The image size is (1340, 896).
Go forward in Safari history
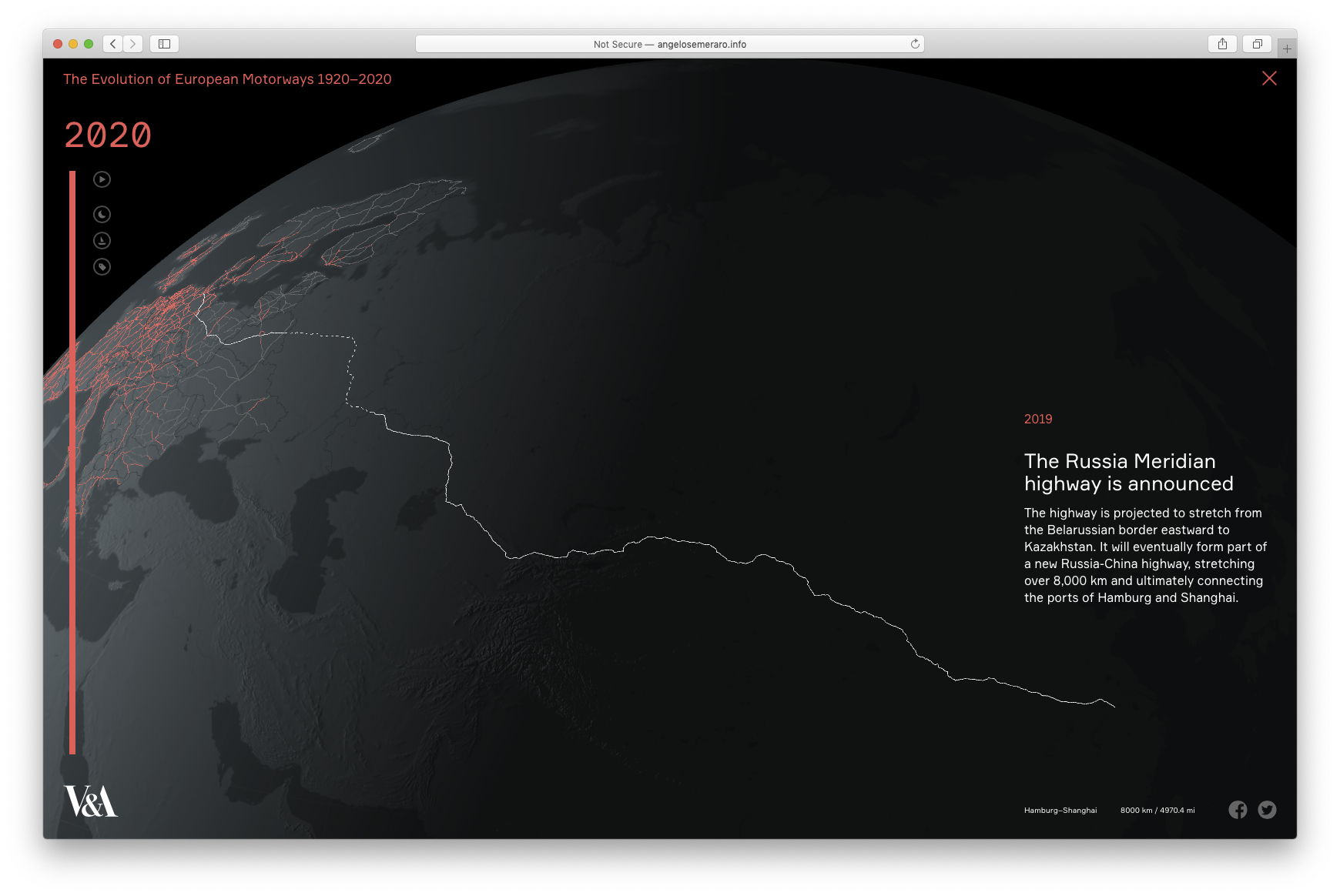[x=132, y=44]
